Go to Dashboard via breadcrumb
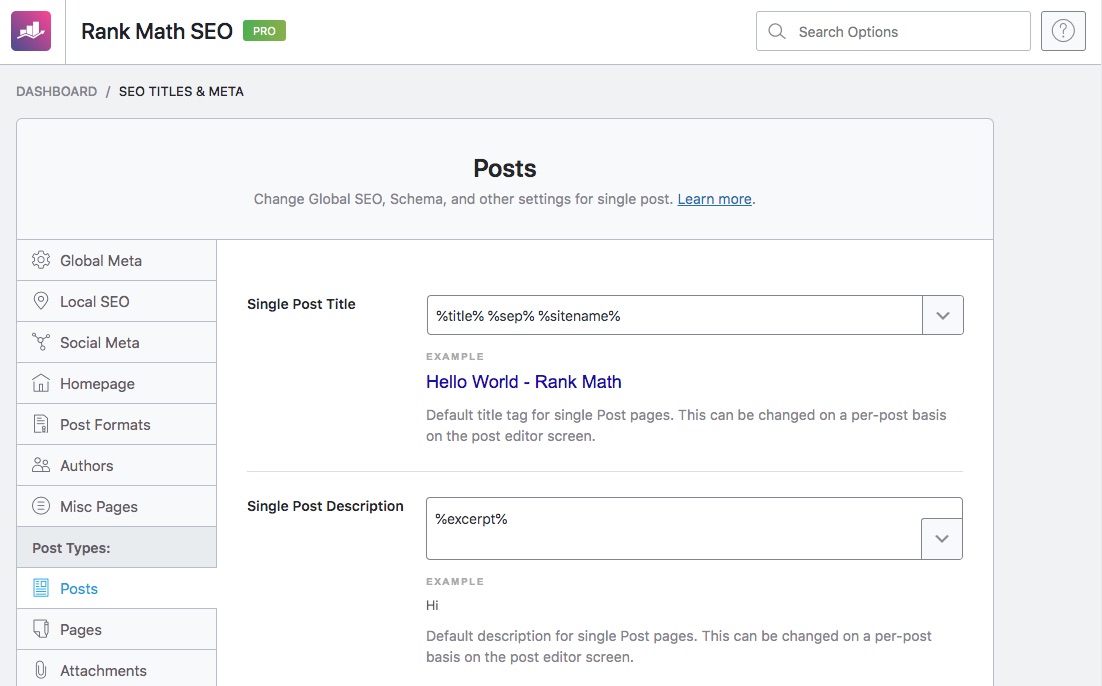 pyautogui.click(x=57, y=91)
